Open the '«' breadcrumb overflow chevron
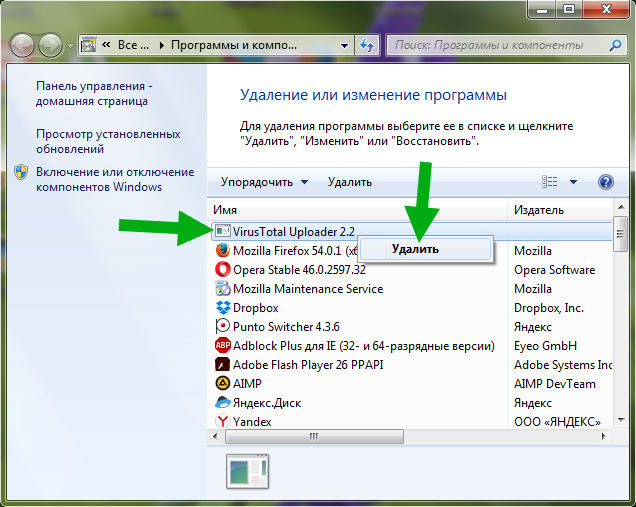The height and width of the screenshot is (507, 636). tap(106, 45)
